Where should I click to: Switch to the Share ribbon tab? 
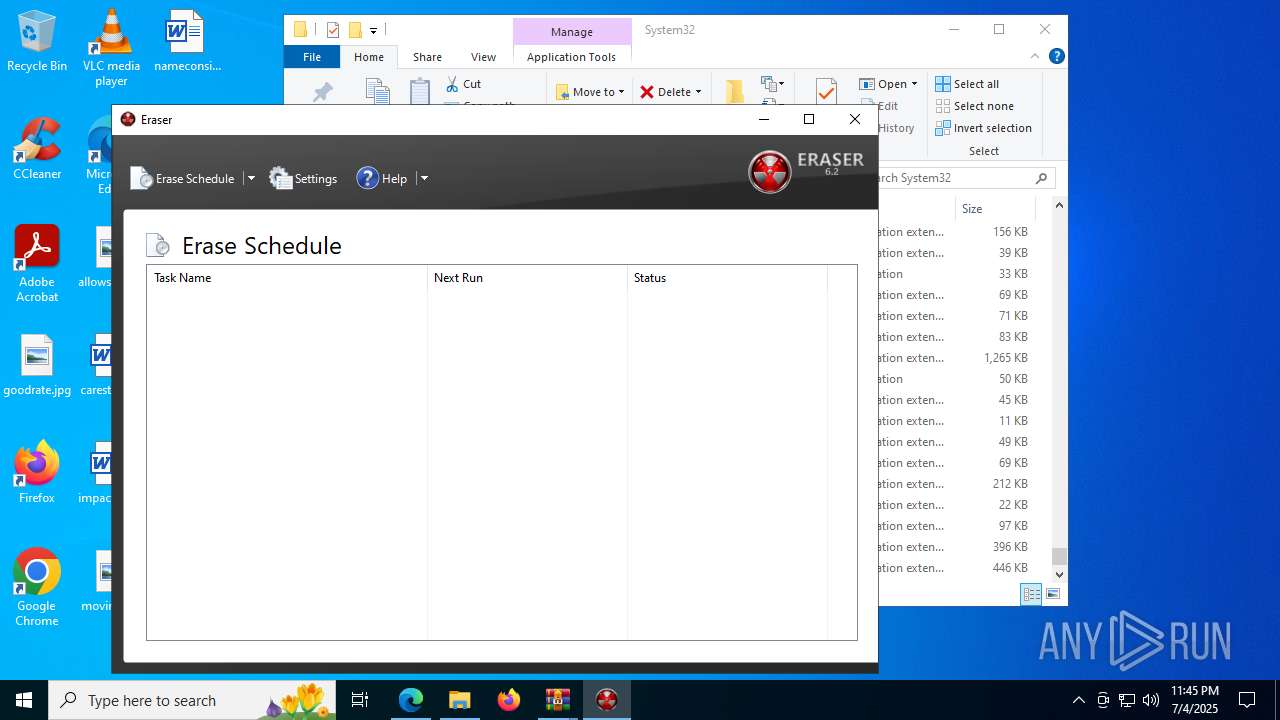tap(427, 57)
